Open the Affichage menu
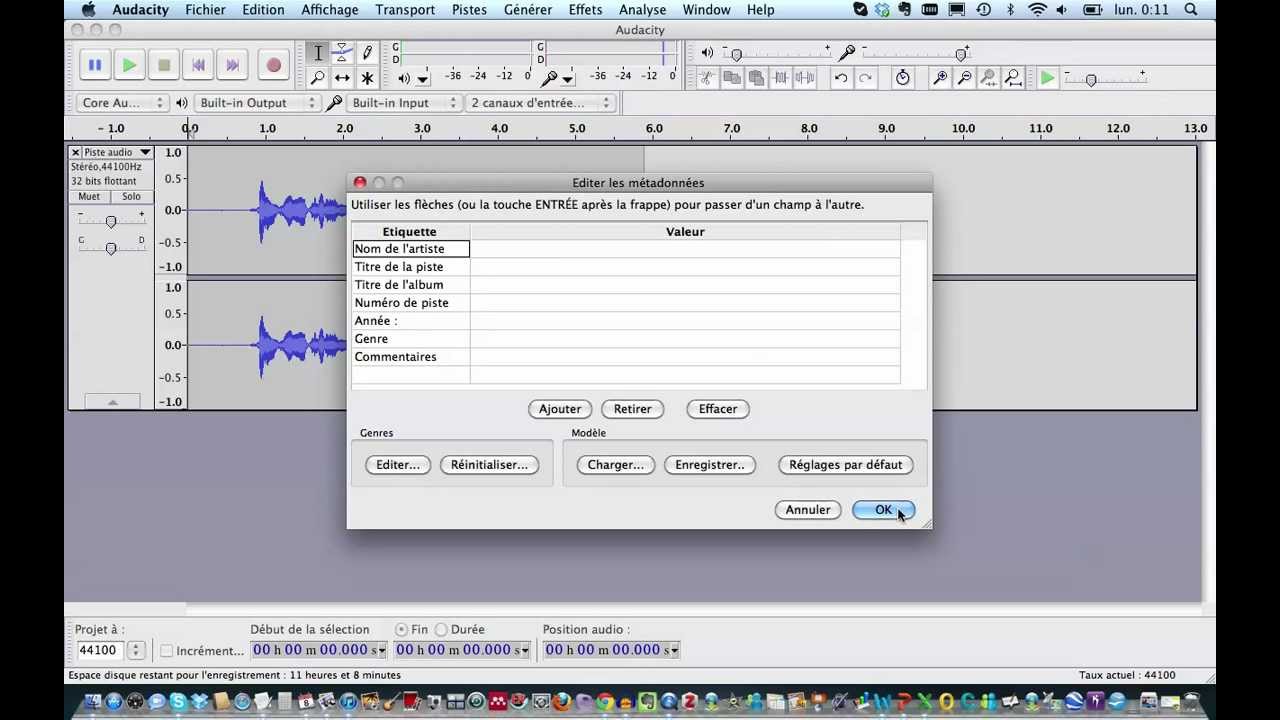The width and height of the screenshot is (1280, 720). 330,10
